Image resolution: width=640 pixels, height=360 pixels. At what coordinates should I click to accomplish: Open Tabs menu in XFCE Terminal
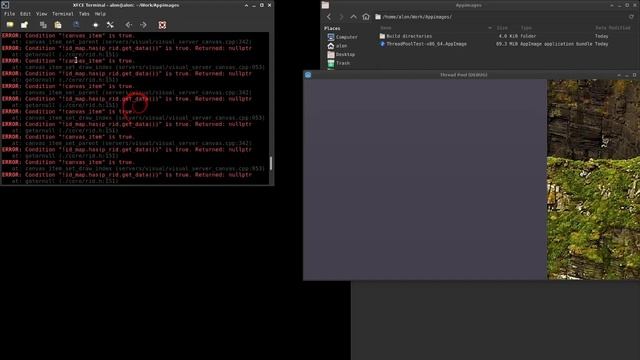click(84, 14)
